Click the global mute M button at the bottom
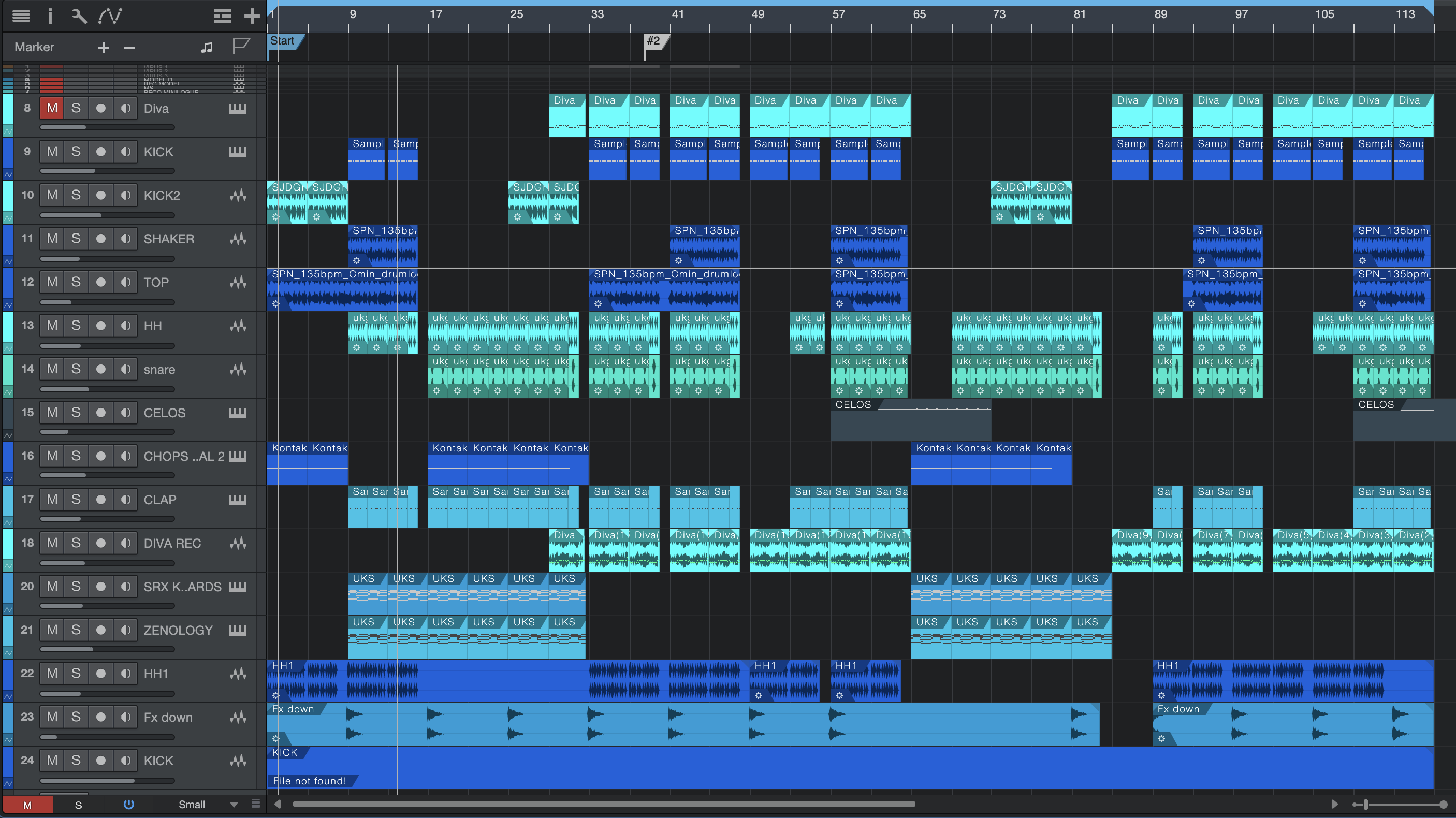Image resolution: width=1456 pixels, height=818 pixels. click(x=27, y=805)
